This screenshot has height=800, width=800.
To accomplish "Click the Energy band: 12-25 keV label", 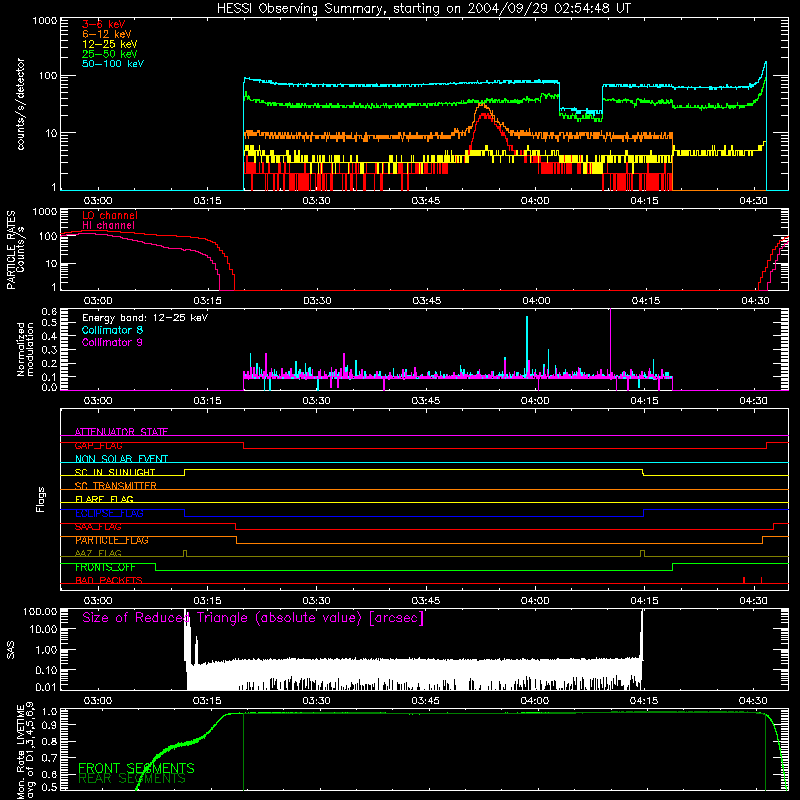I will pos(145,318).
